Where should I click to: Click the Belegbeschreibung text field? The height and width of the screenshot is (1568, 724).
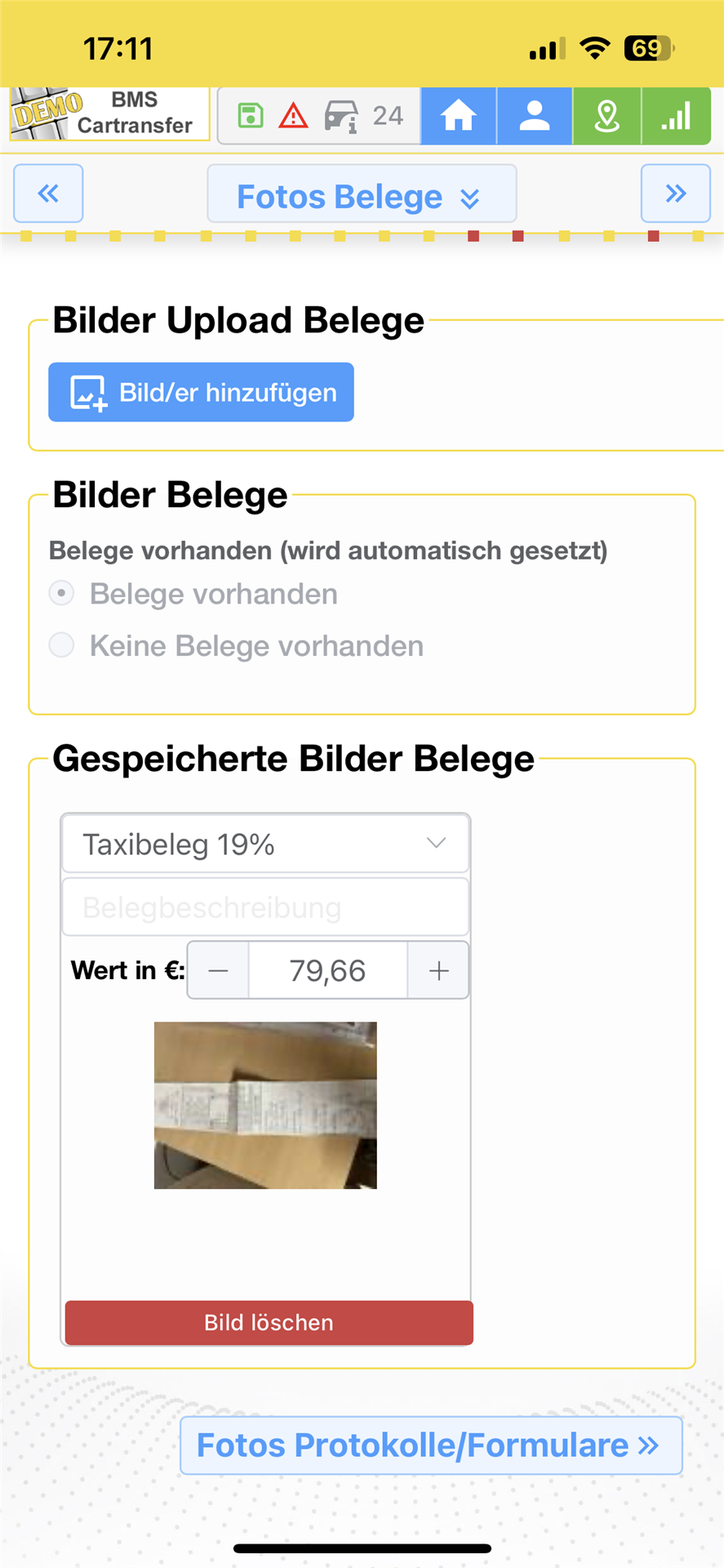click(265, 907)
